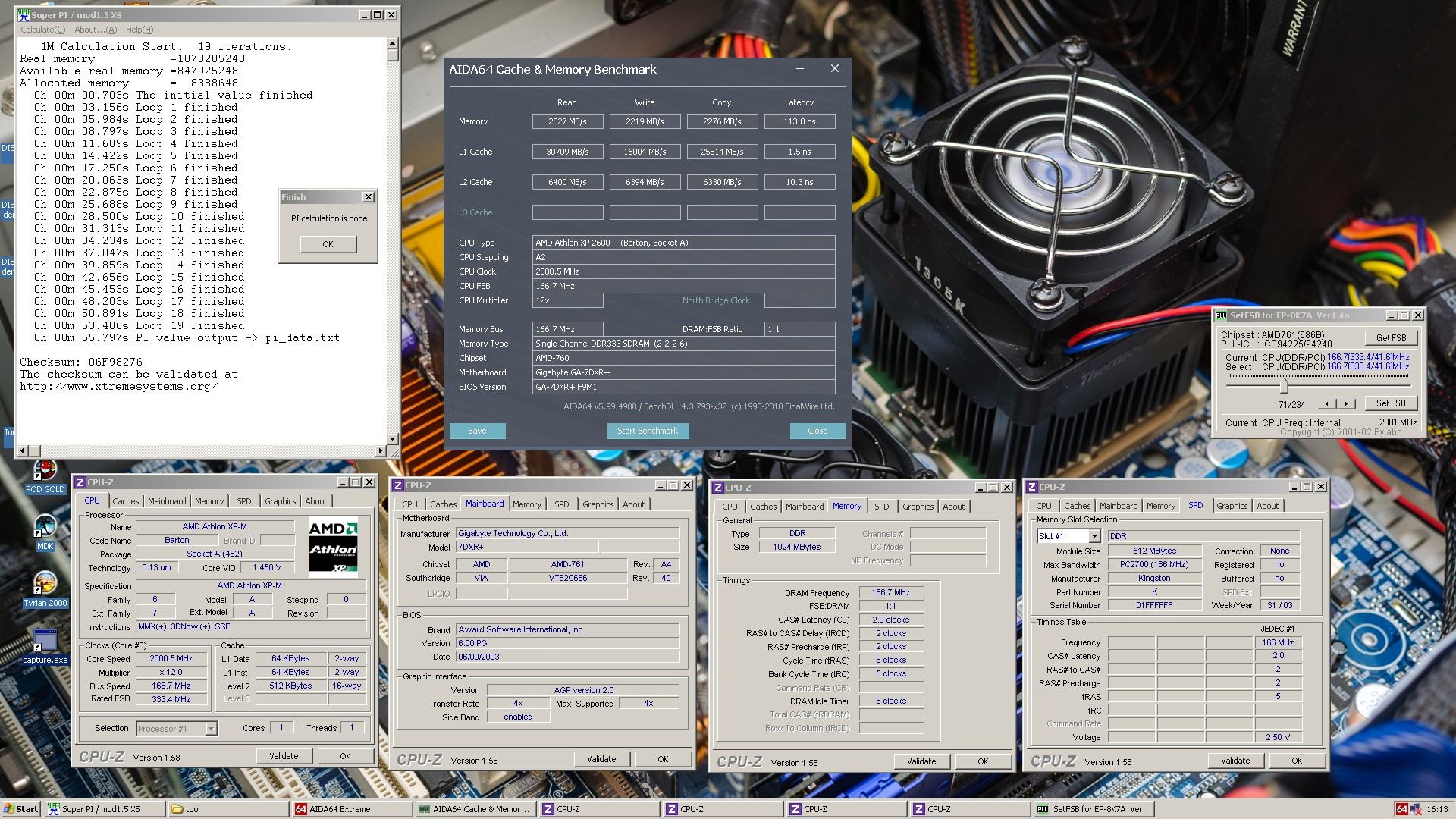Click the left step arrow in SetFSB
This screenshot has height=819, width=1456.
tap(1327, 403)
